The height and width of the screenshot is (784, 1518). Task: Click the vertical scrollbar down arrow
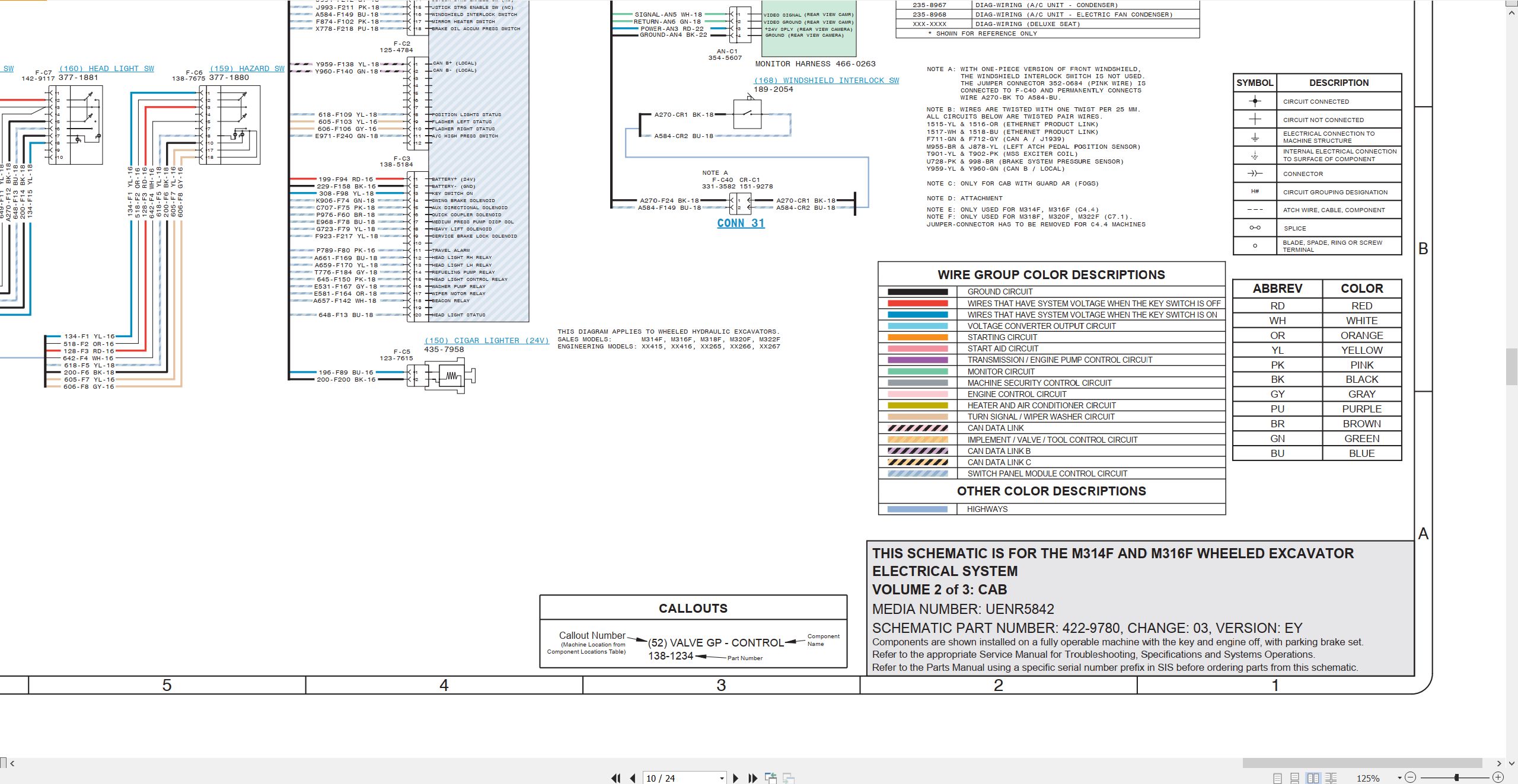click(x=1512, y=763)
